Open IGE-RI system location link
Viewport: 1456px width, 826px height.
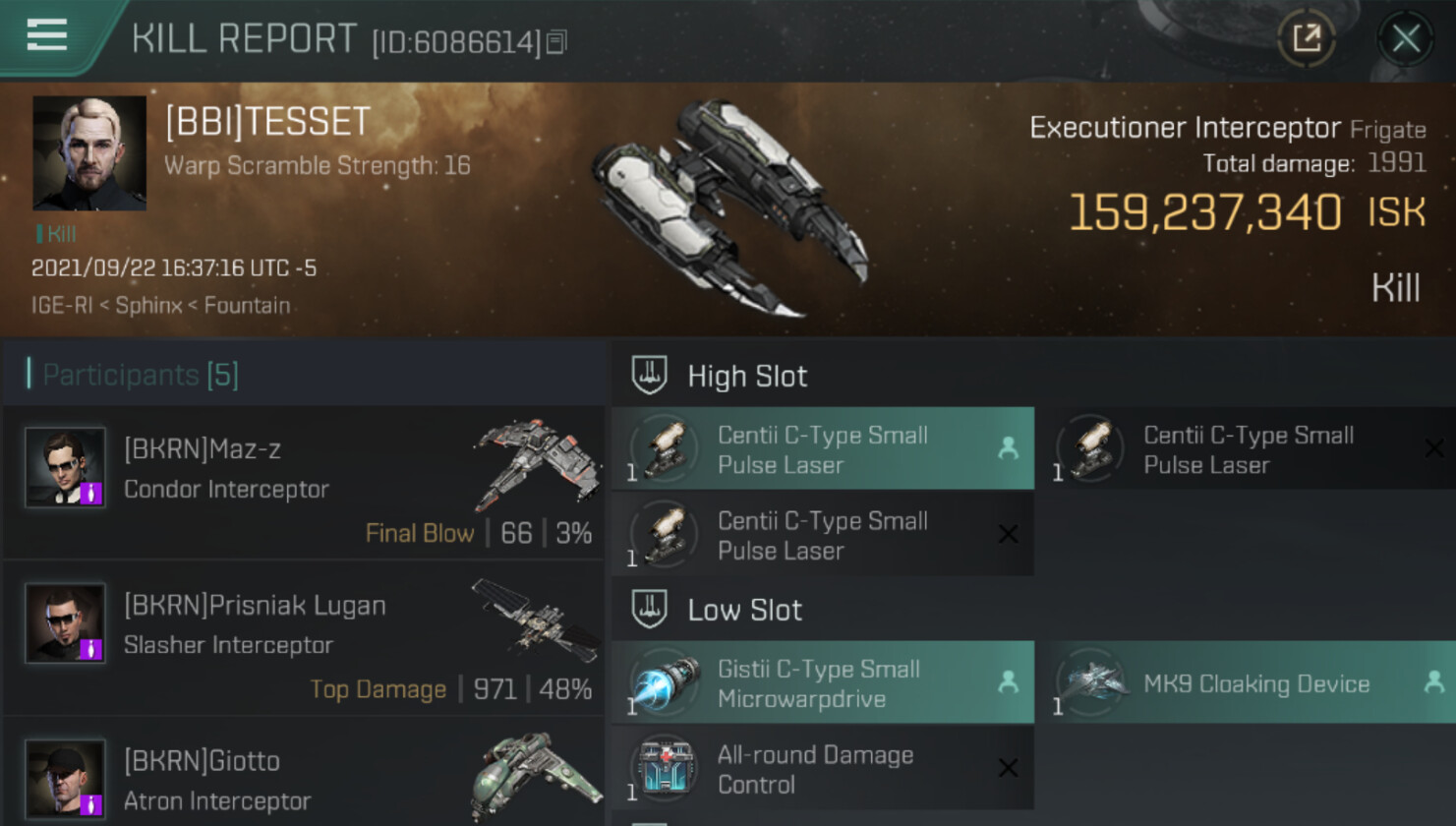pyautogui.click(x=61, y=305)
